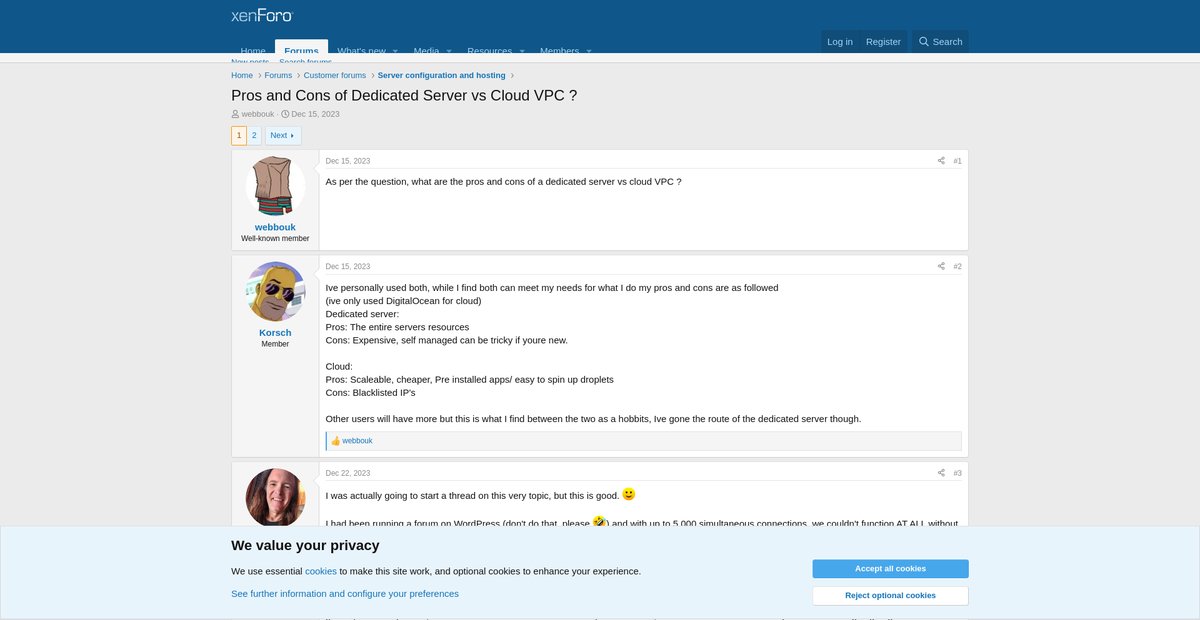This screenshot has width=1200, height=620.
Task: Share post #2 via share icon
Action: click(941, 266)
